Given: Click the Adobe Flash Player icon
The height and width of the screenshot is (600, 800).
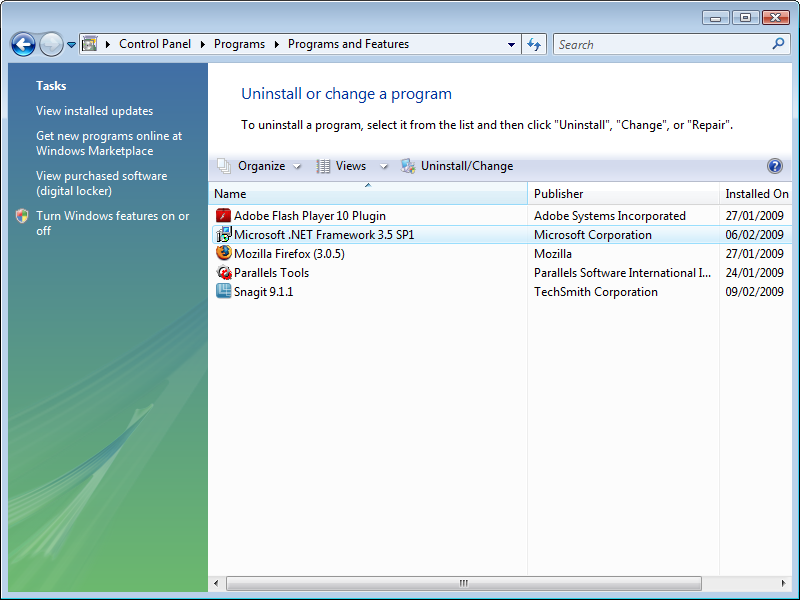Looking at the screenshot, I should 223,215.
